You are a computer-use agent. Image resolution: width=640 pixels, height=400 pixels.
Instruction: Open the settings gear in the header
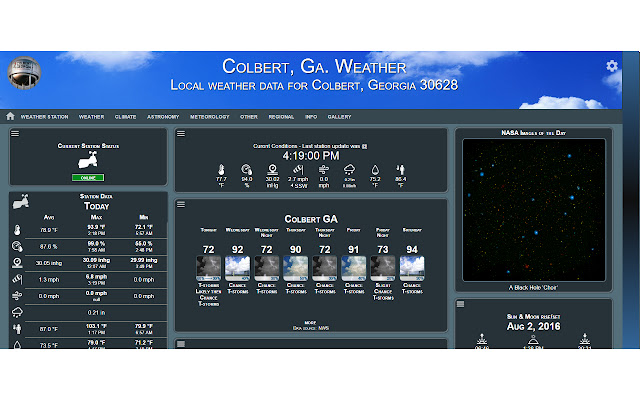click(611, 66)
